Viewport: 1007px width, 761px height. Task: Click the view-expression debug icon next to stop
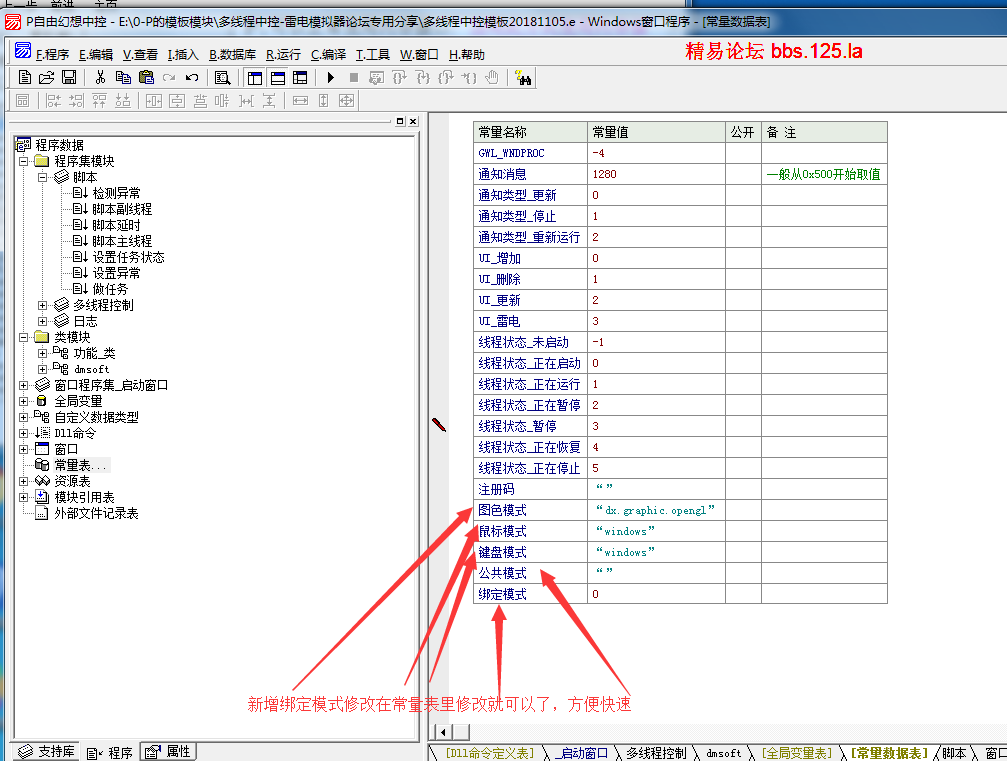pos(376,78)
